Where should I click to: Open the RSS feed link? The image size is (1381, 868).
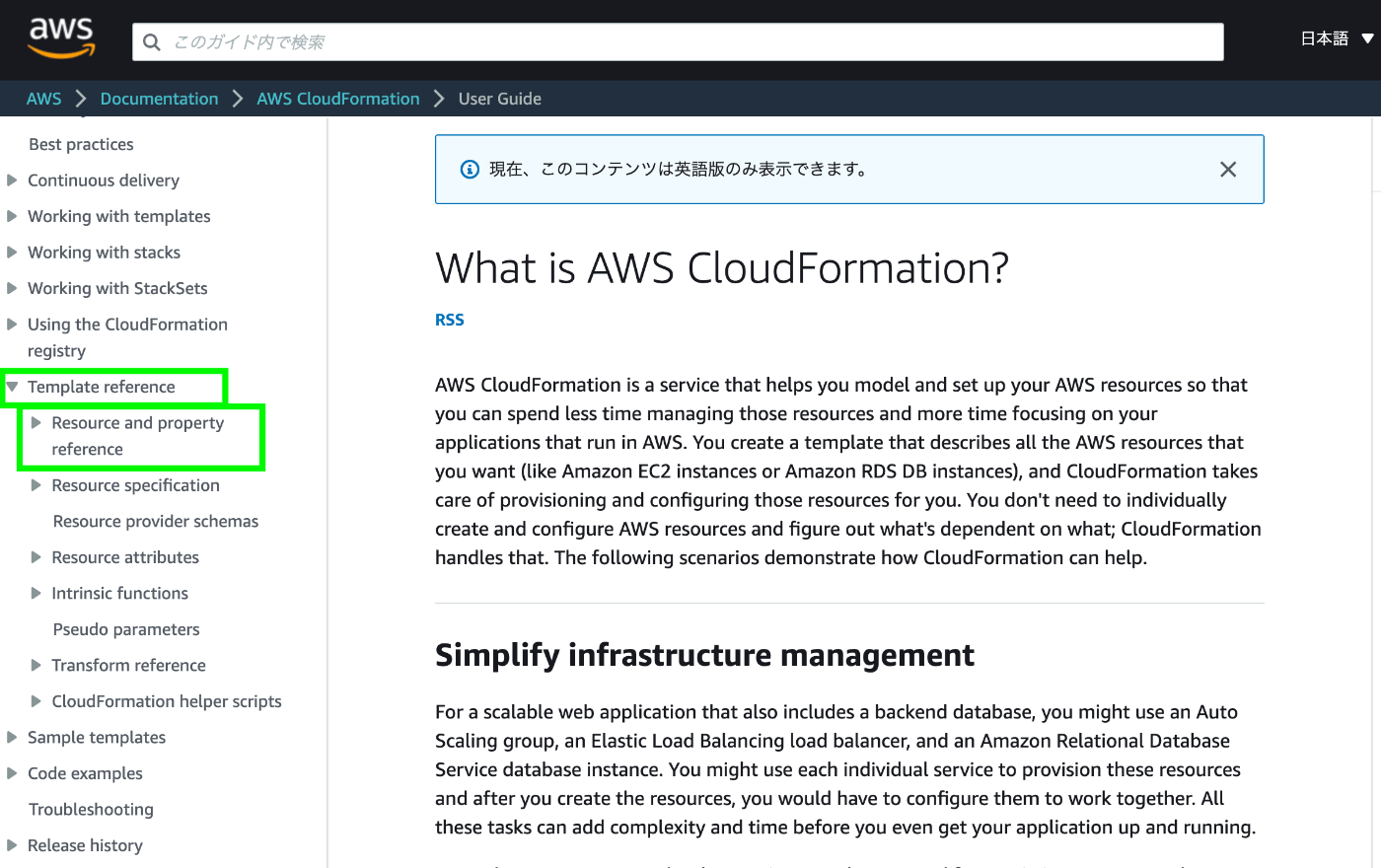point(450,320)
